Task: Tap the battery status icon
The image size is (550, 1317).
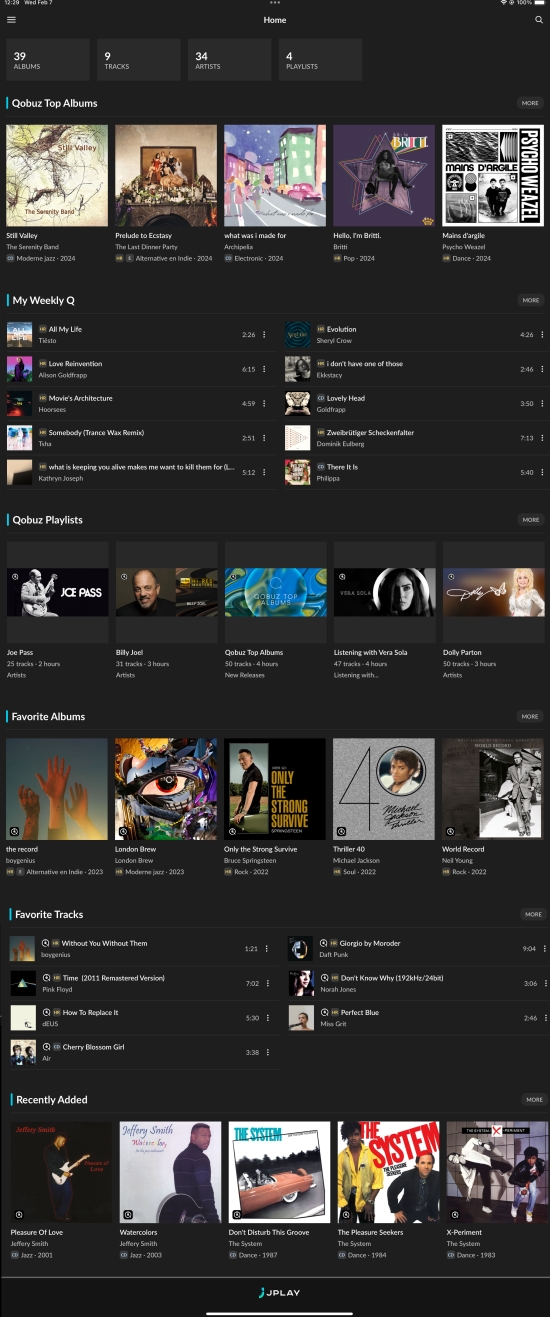Action: 538,3
